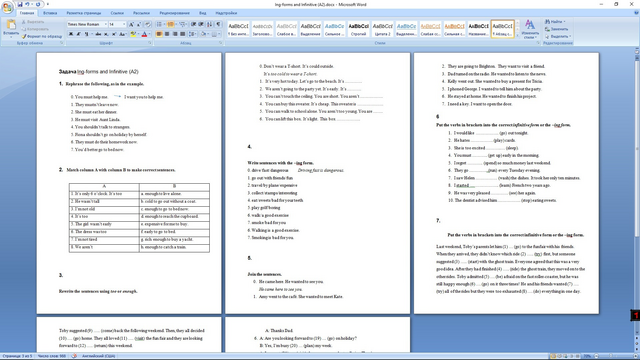
Task: Click the Undo arrow in quick access
Action: tap(27, 4)
